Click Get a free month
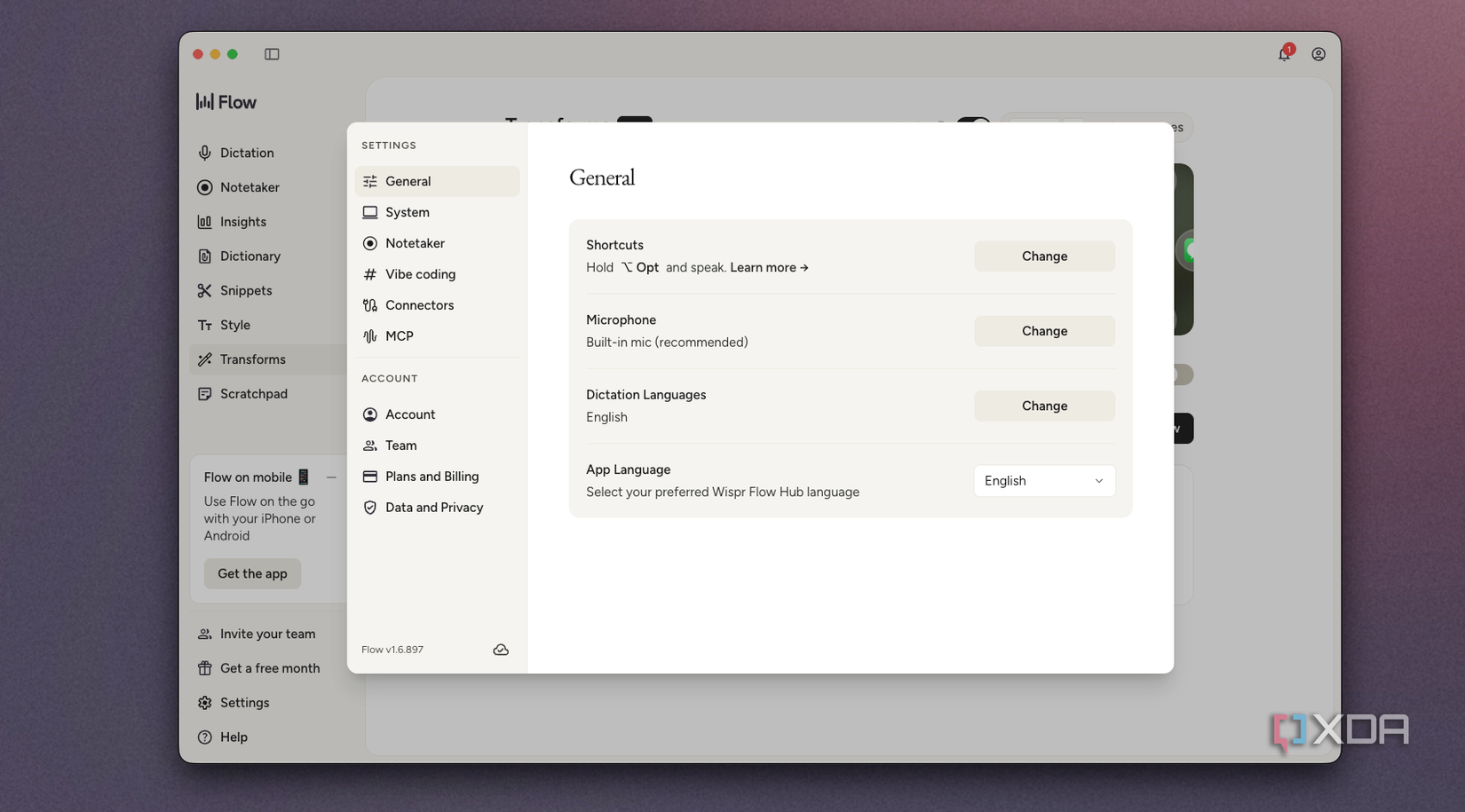 pos(267,668)
